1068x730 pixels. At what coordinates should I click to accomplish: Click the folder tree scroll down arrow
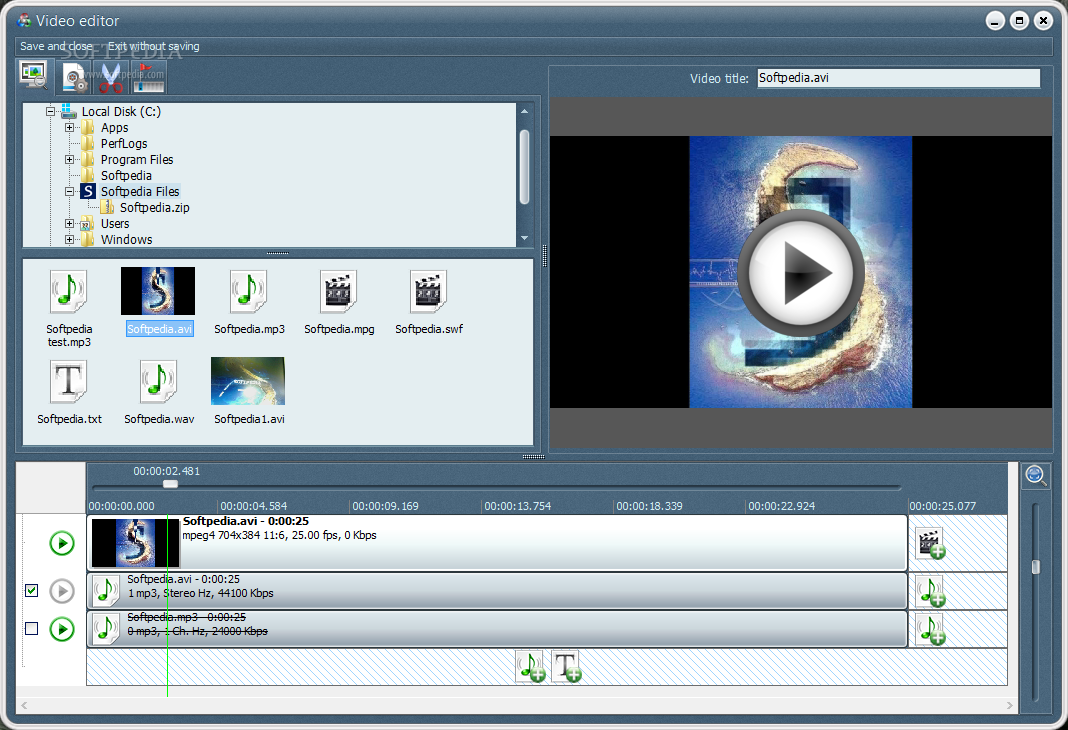click(524, 238)
